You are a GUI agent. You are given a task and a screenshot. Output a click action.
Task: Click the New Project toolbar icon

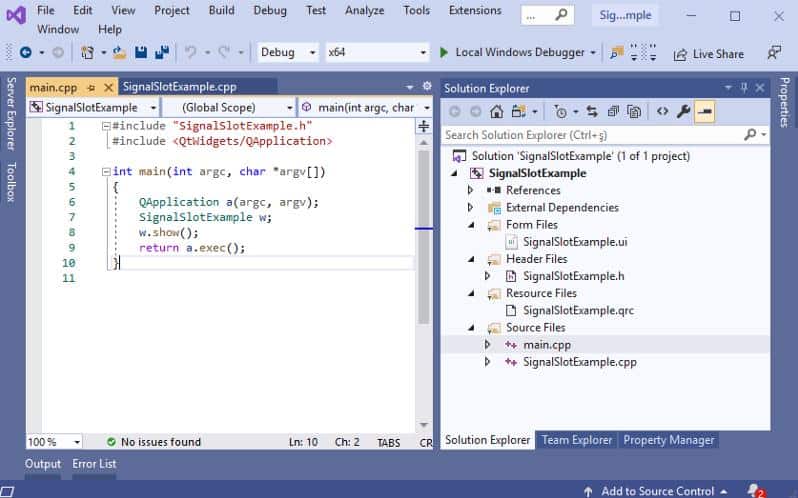[x=88, y=52]
